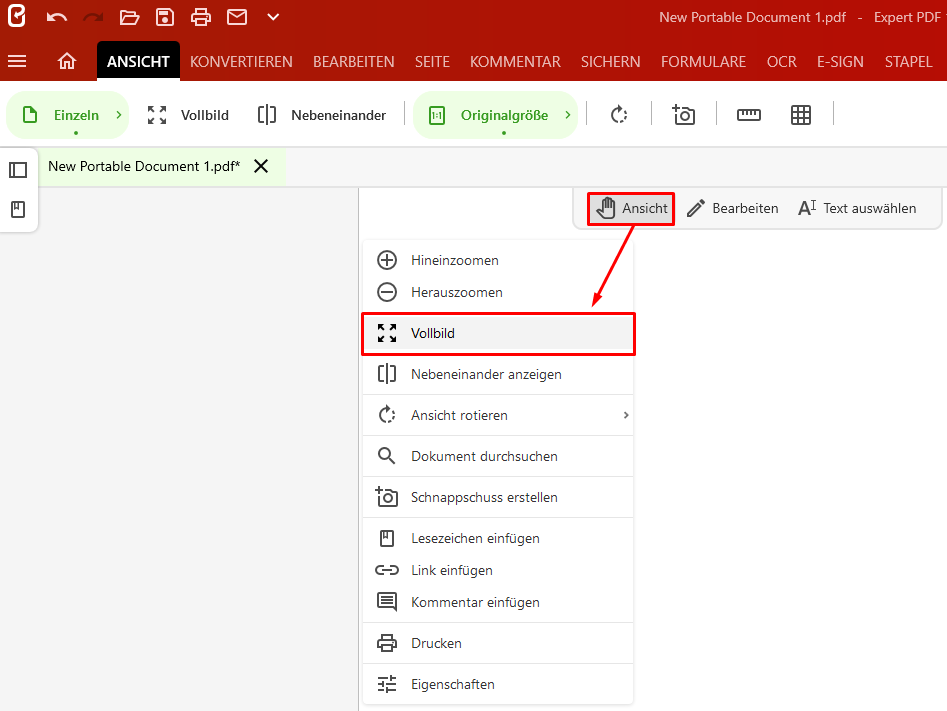Open the STAPEL ribbon tab

click(908, 62)
